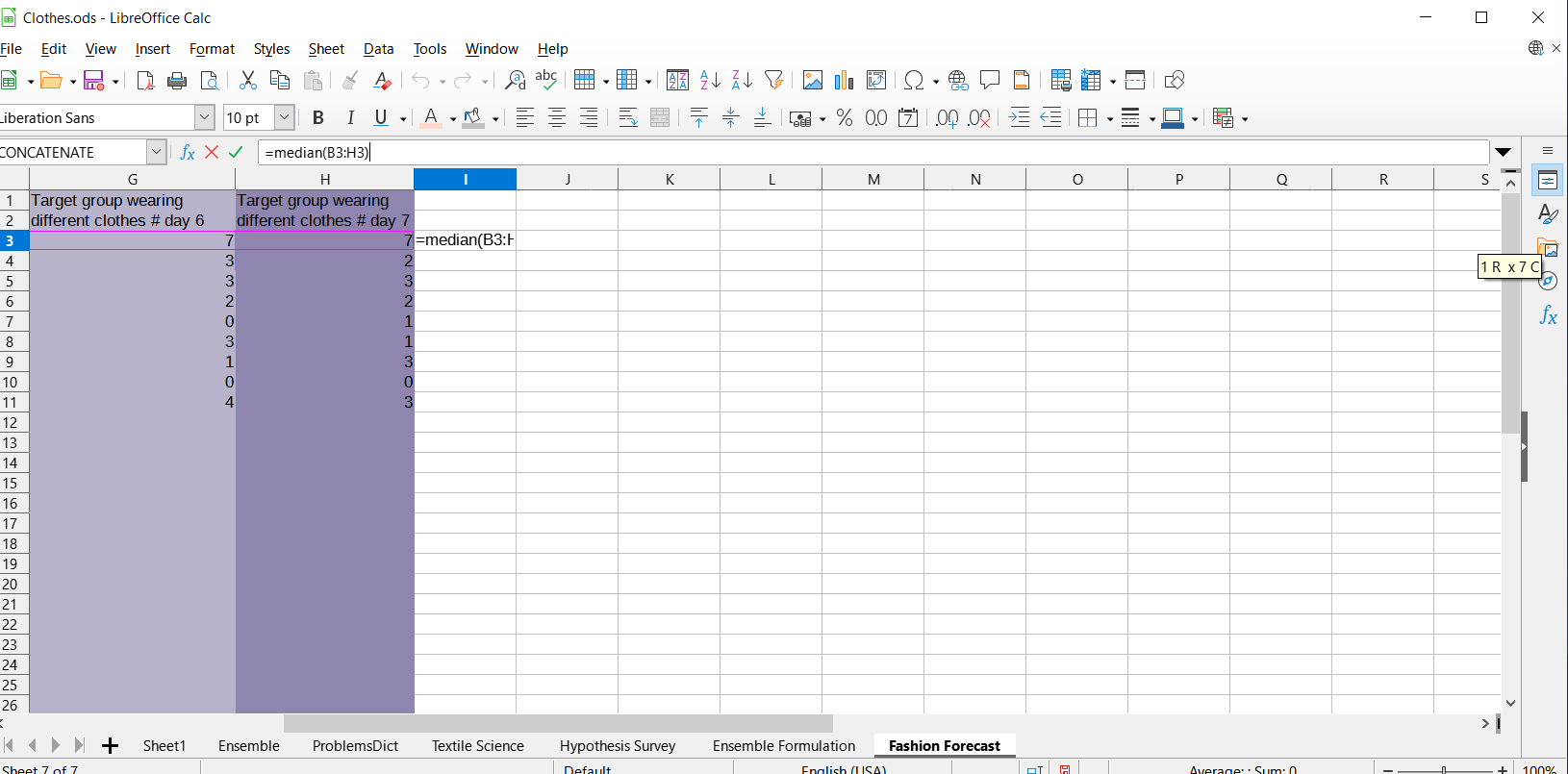
Task: Toggle center horizontal alignment
Action: (x=557, y=118)
